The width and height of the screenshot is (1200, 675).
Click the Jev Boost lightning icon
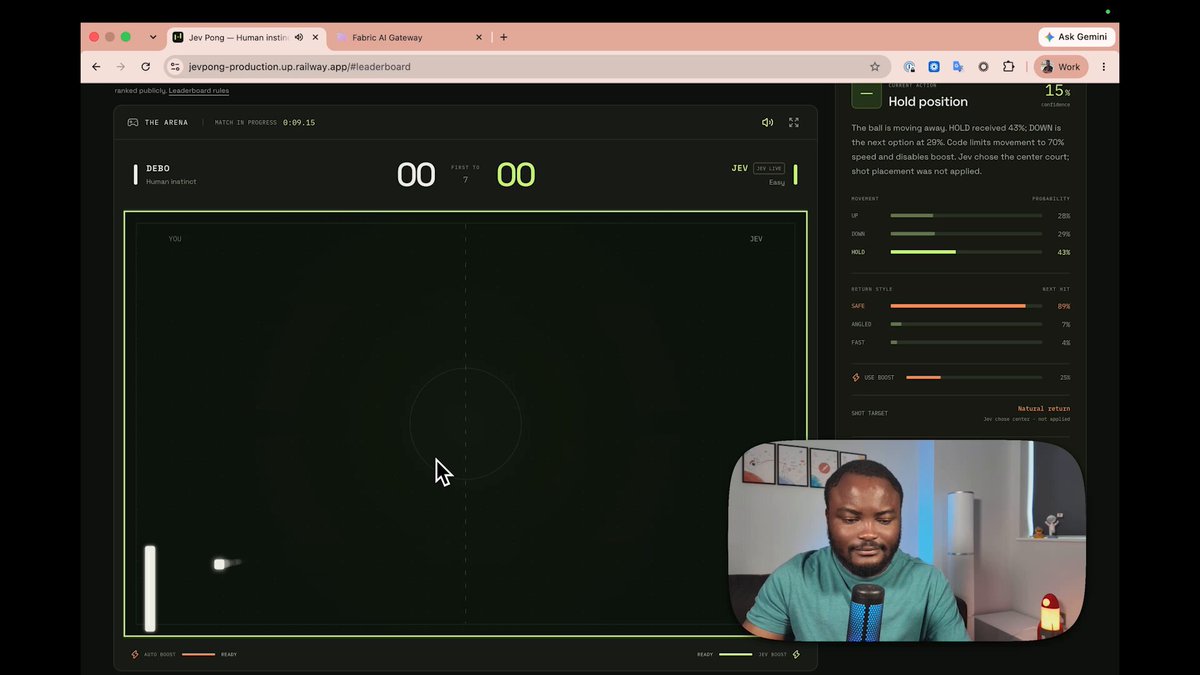[796, 654]
